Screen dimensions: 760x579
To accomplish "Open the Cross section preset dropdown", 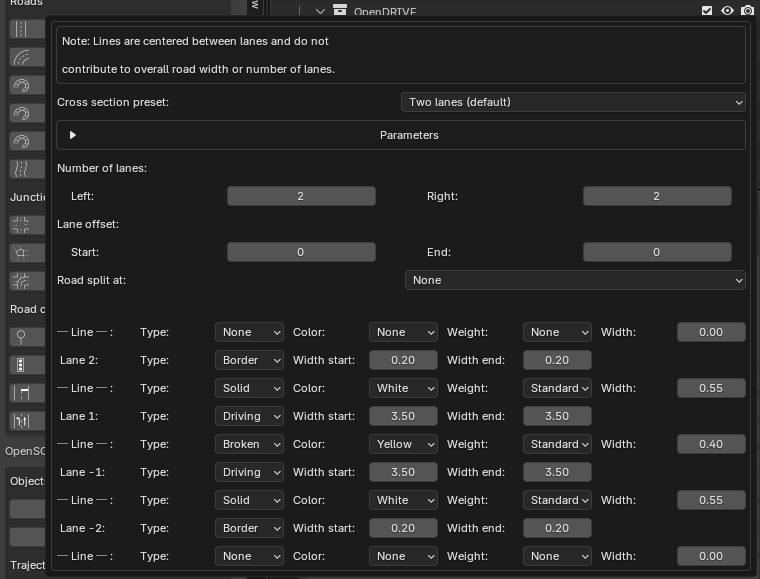I will tap(573, 102).
